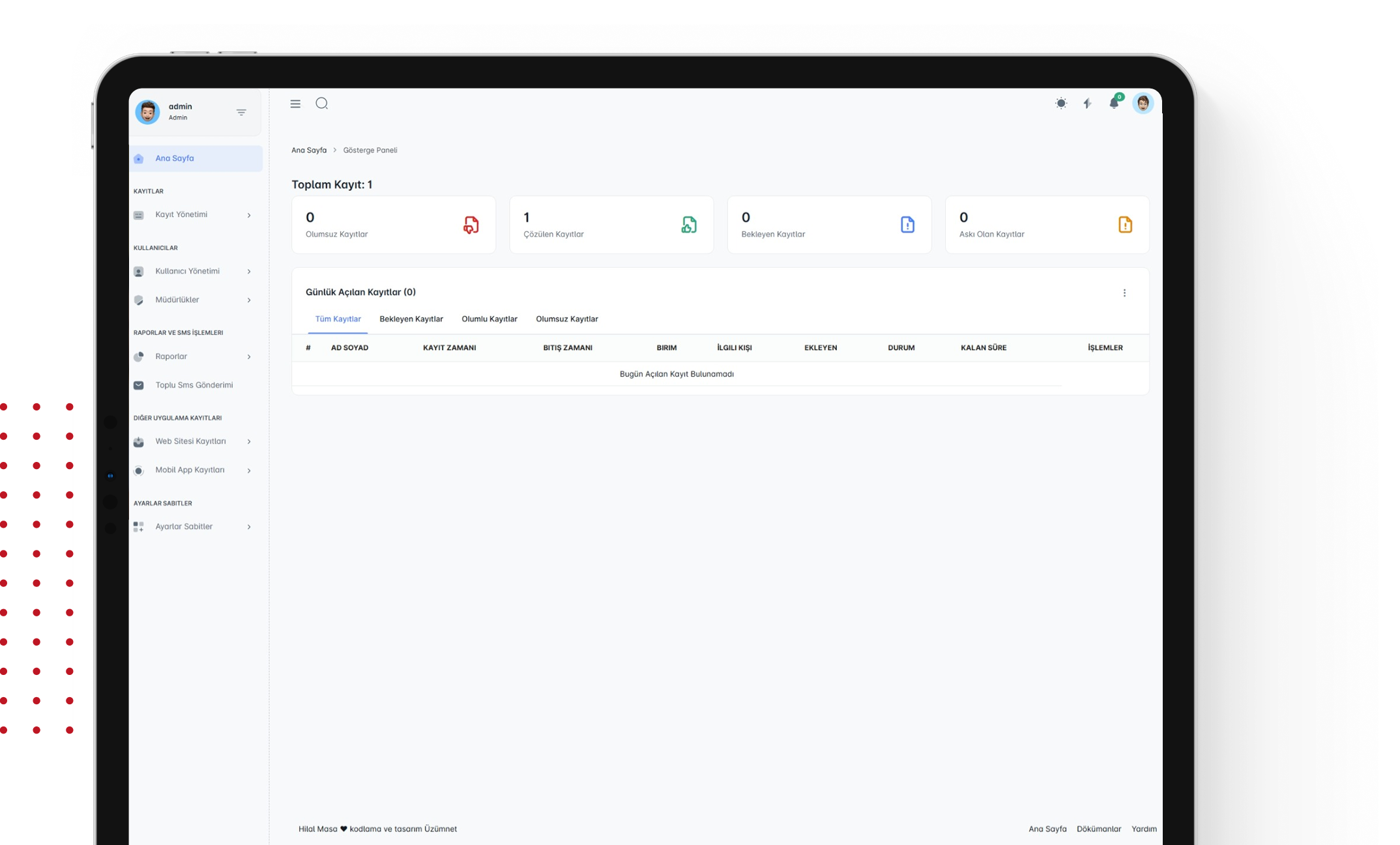Open Toplu Sms Gönderimi label in sidebar
Image resolution: width=1400 pixels, height=845 pixels.
pos(194,385)
